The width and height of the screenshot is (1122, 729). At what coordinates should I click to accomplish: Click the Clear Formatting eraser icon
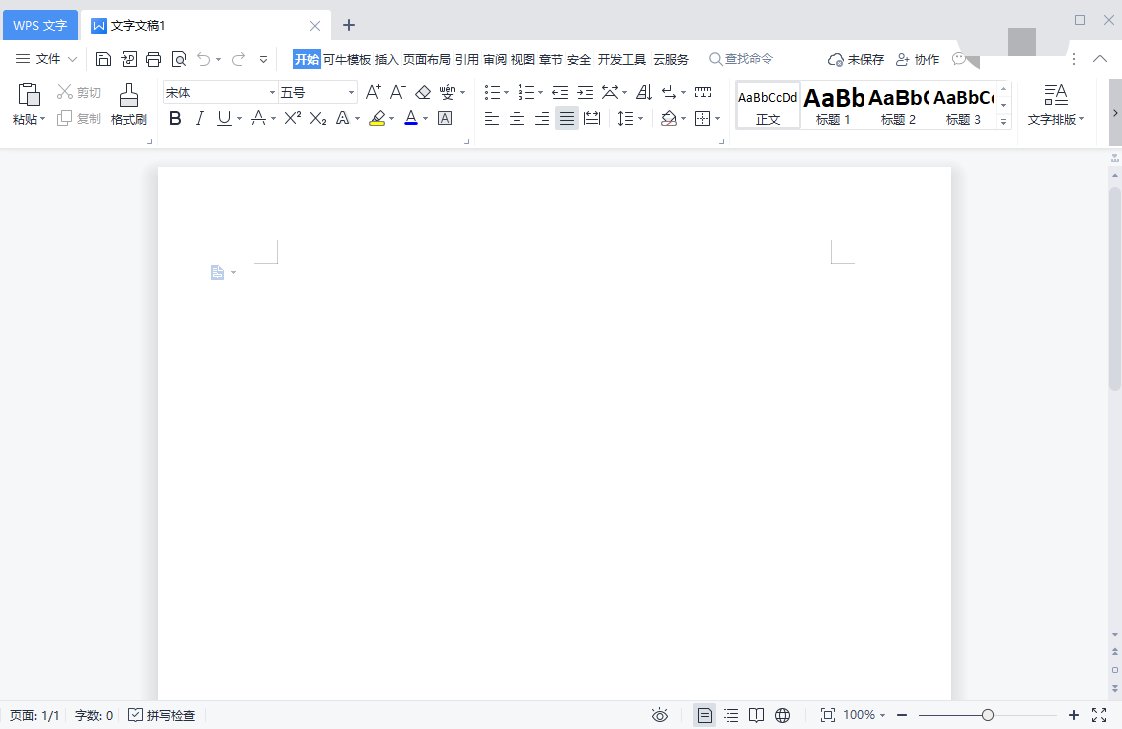click(x=422, y=92)
